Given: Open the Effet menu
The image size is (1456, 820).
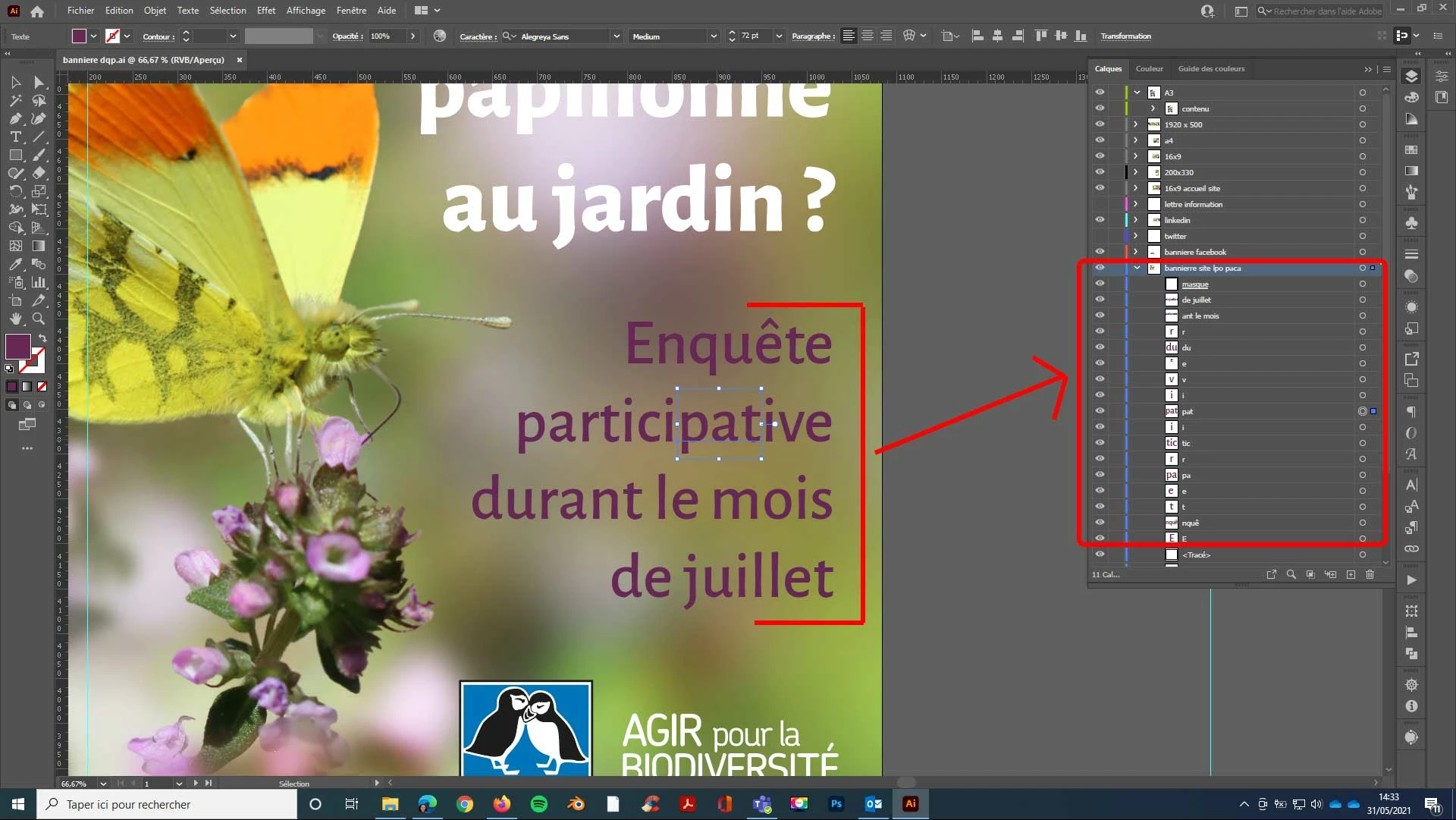Looking at the screenshot, I should [265, 11].
